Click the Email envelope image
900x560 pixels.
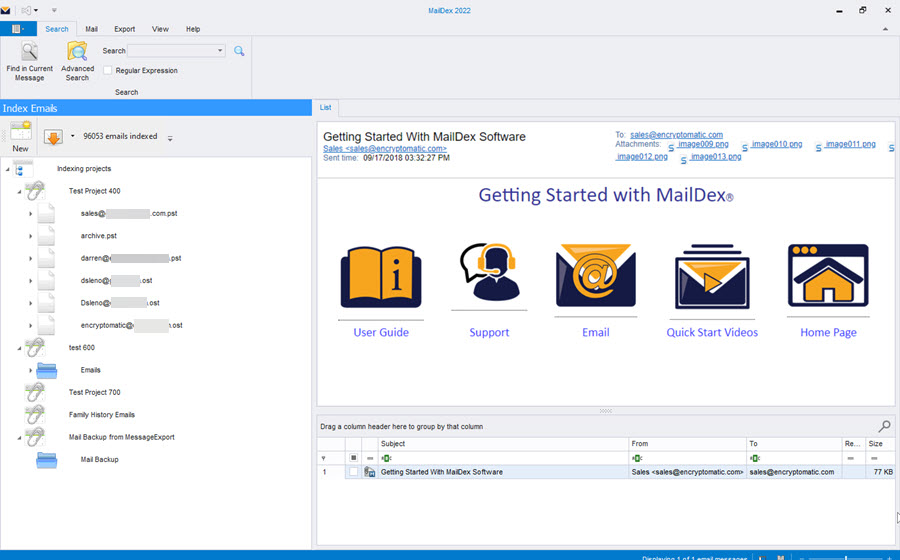click(596, 275)
